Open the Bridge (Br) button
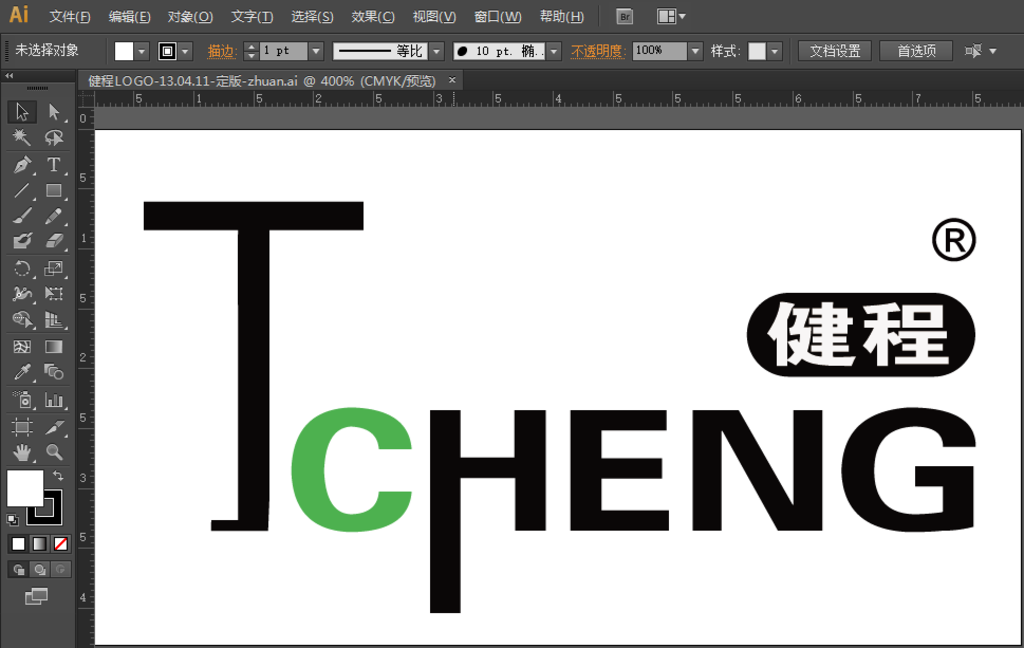 pos(624,16)
